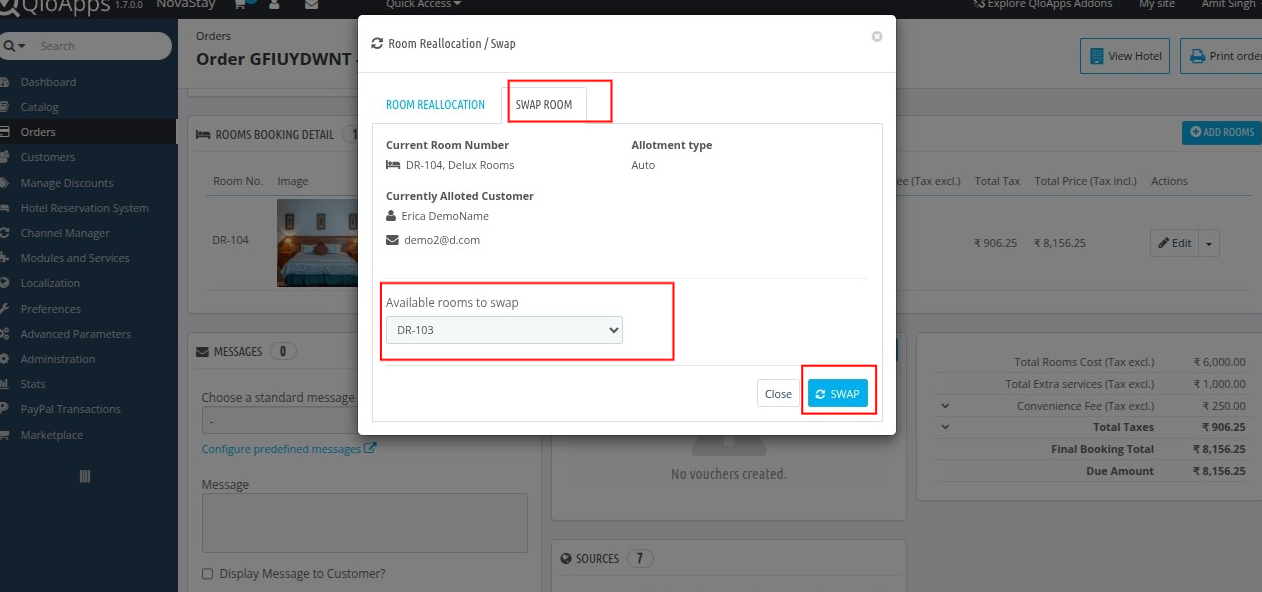
Task: Select the Swap Room tab
Action: point(544,105)
